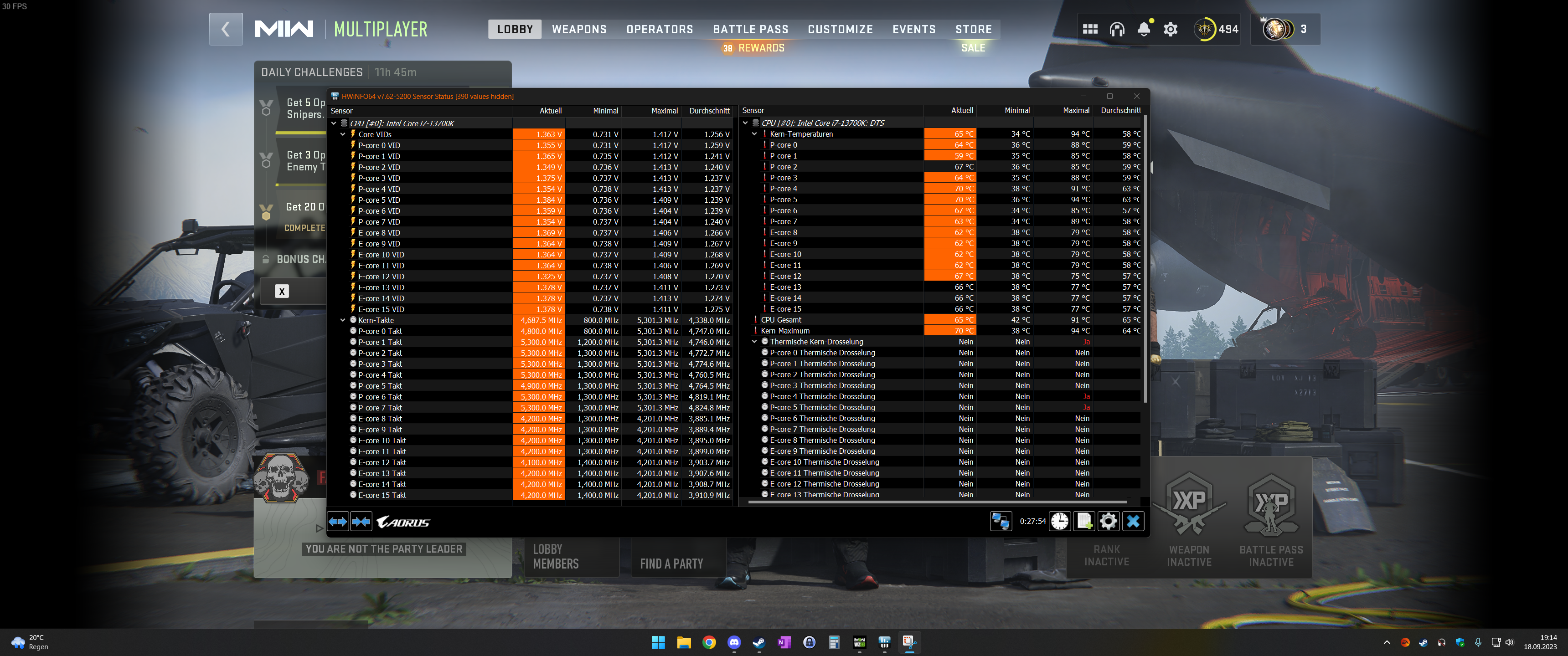Open the game menu grid icon

coord(1089,29)
